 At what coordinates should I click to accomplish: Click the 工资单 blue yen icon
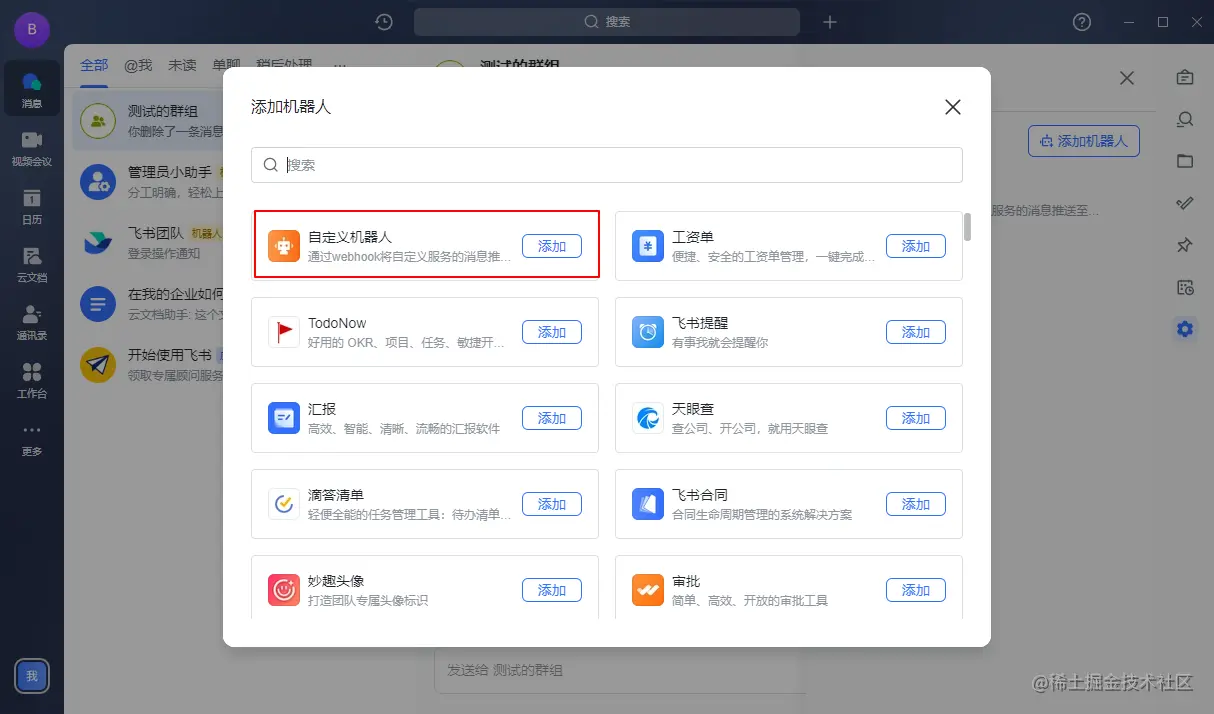click(648, 246)
